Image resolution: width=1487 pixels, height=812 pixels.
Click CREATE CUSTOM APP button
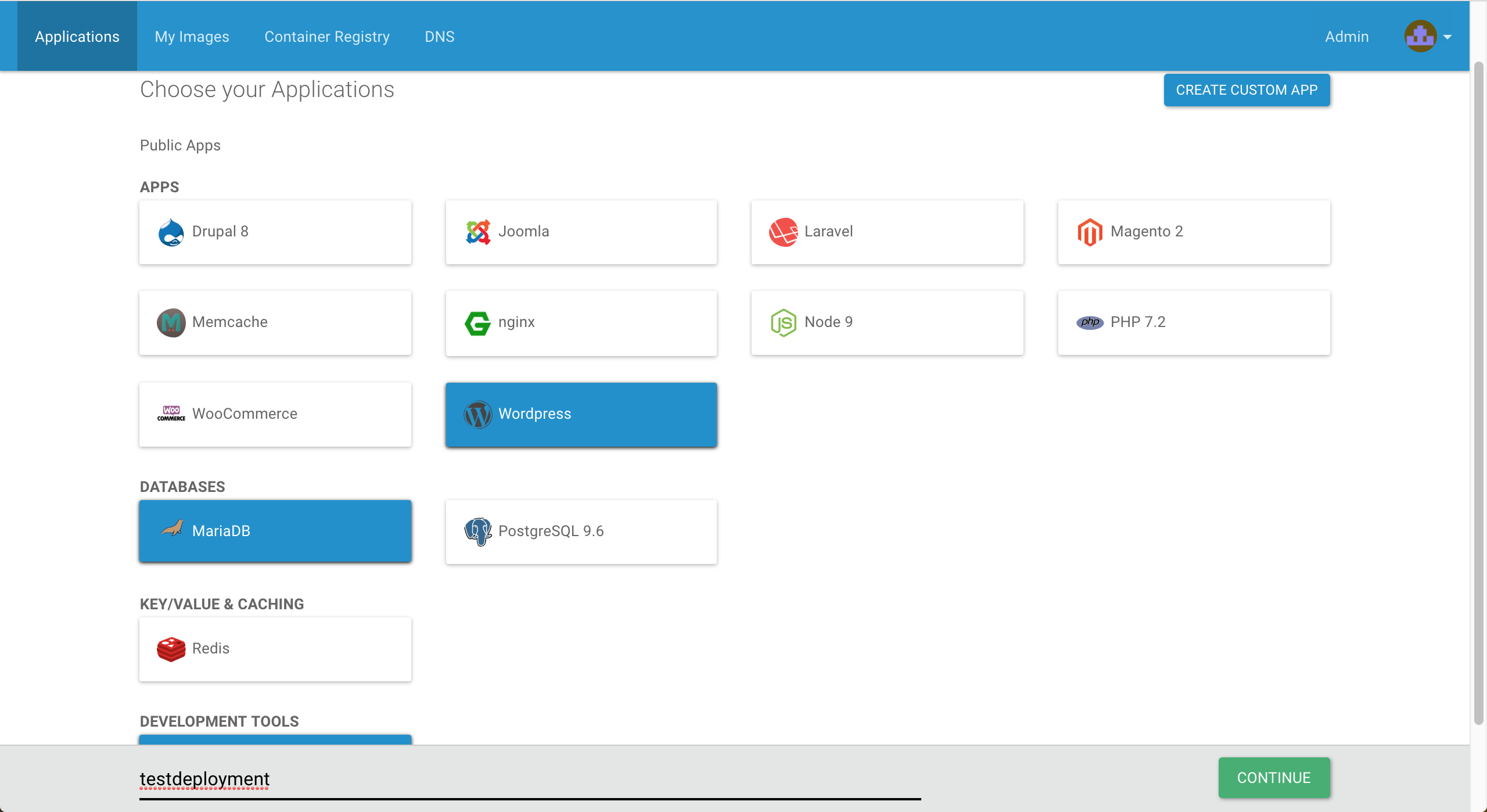click(1247, 90)
